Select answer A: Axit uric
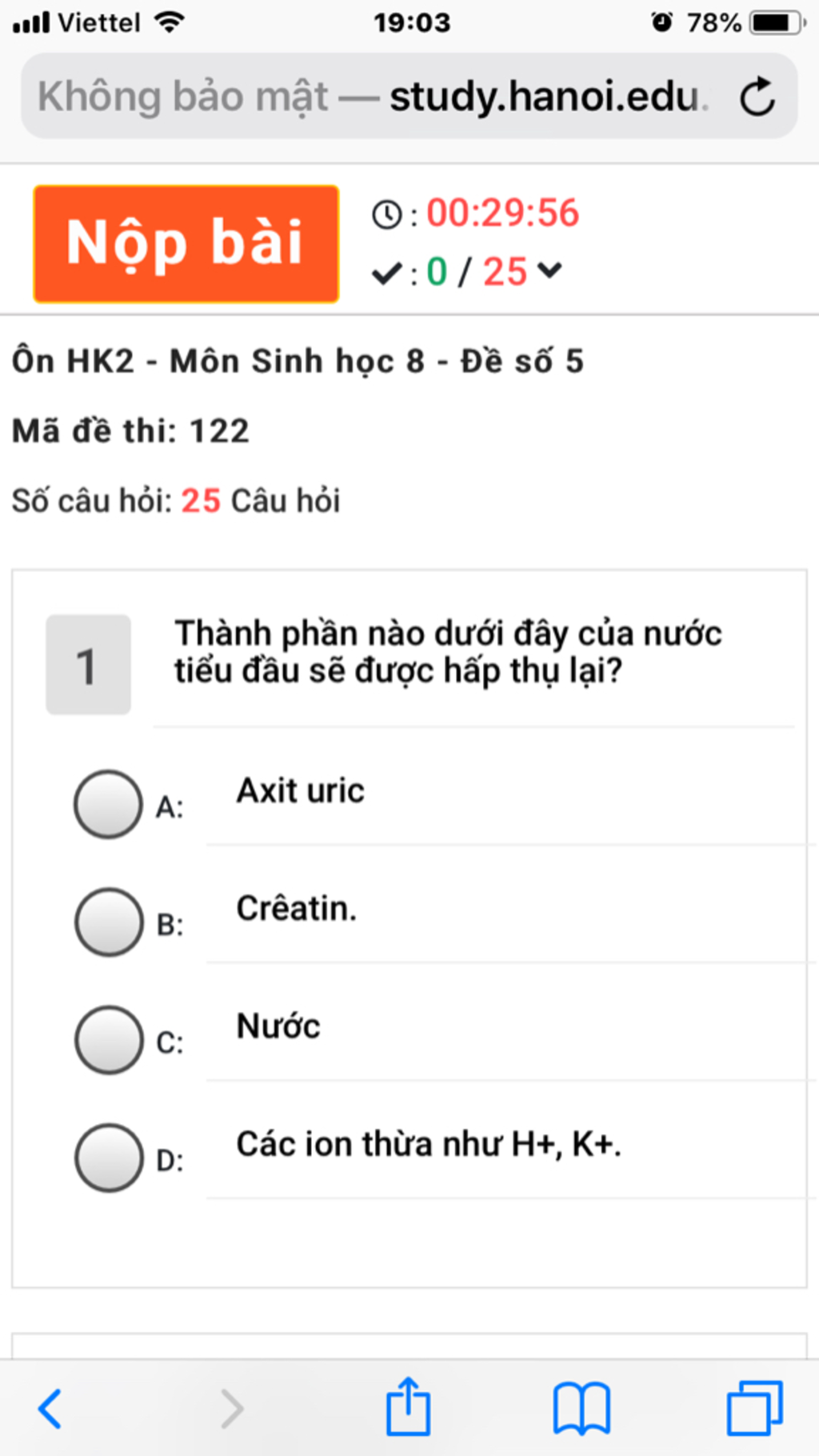The width and height of the screenshot is (819, 1456). (x=108, y=804)
